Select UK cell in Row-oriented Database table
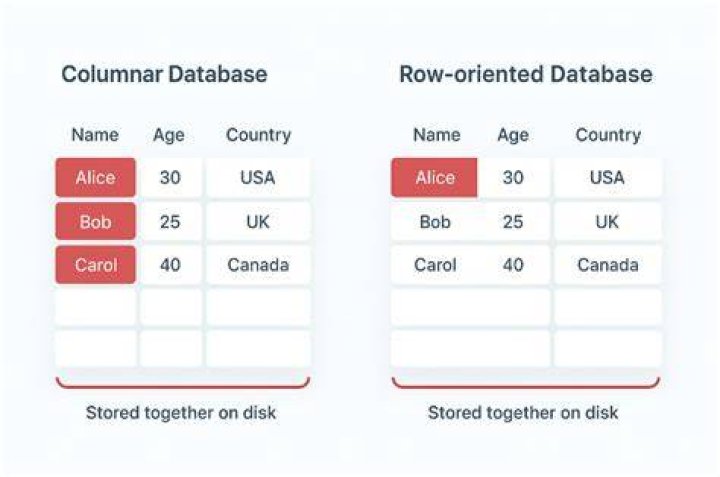Viewport: 720px width, 477px height. [607, 222]
